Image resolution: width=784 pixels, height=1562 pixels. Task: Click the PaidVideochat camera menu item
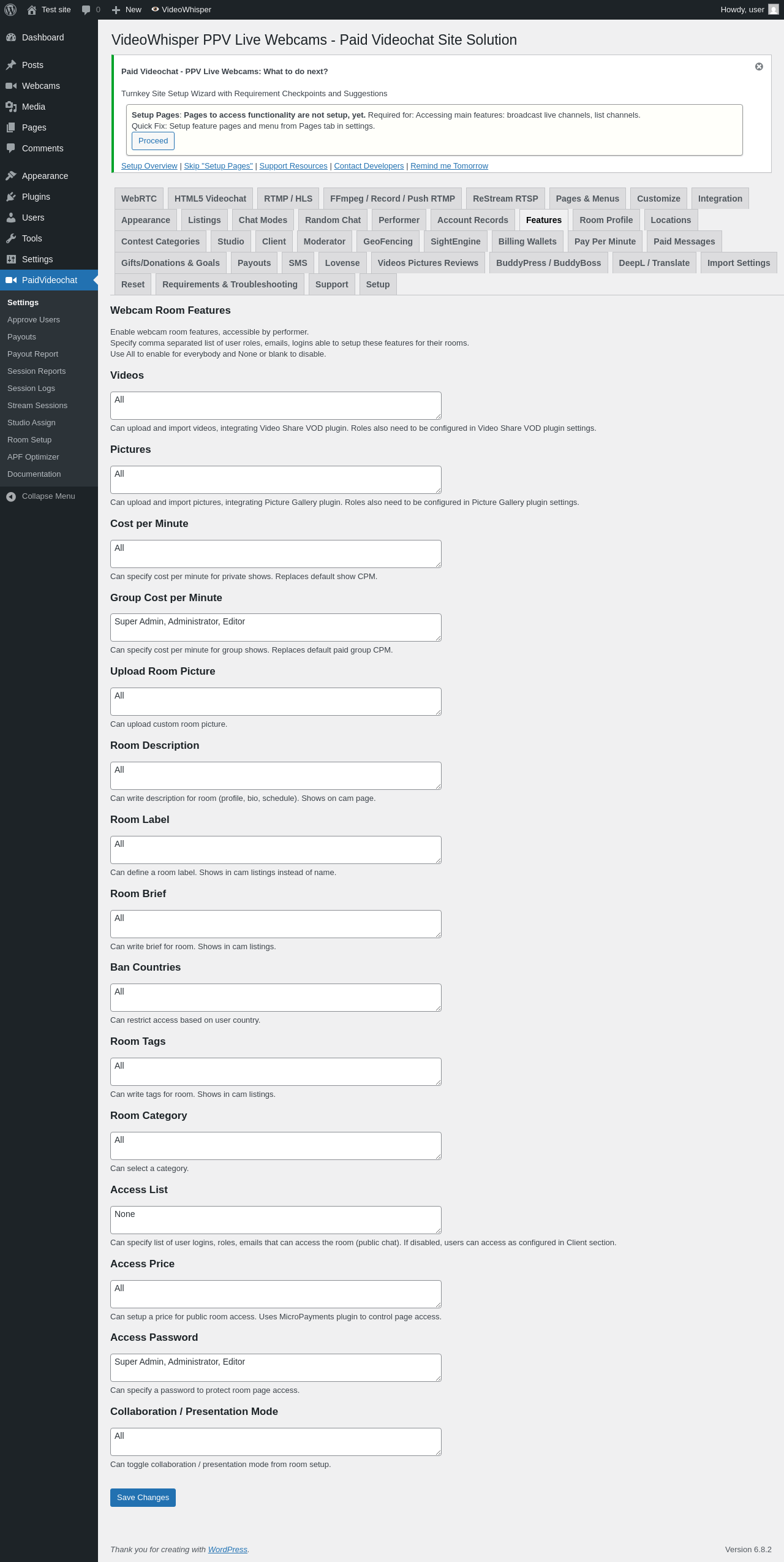coord(49,280)
